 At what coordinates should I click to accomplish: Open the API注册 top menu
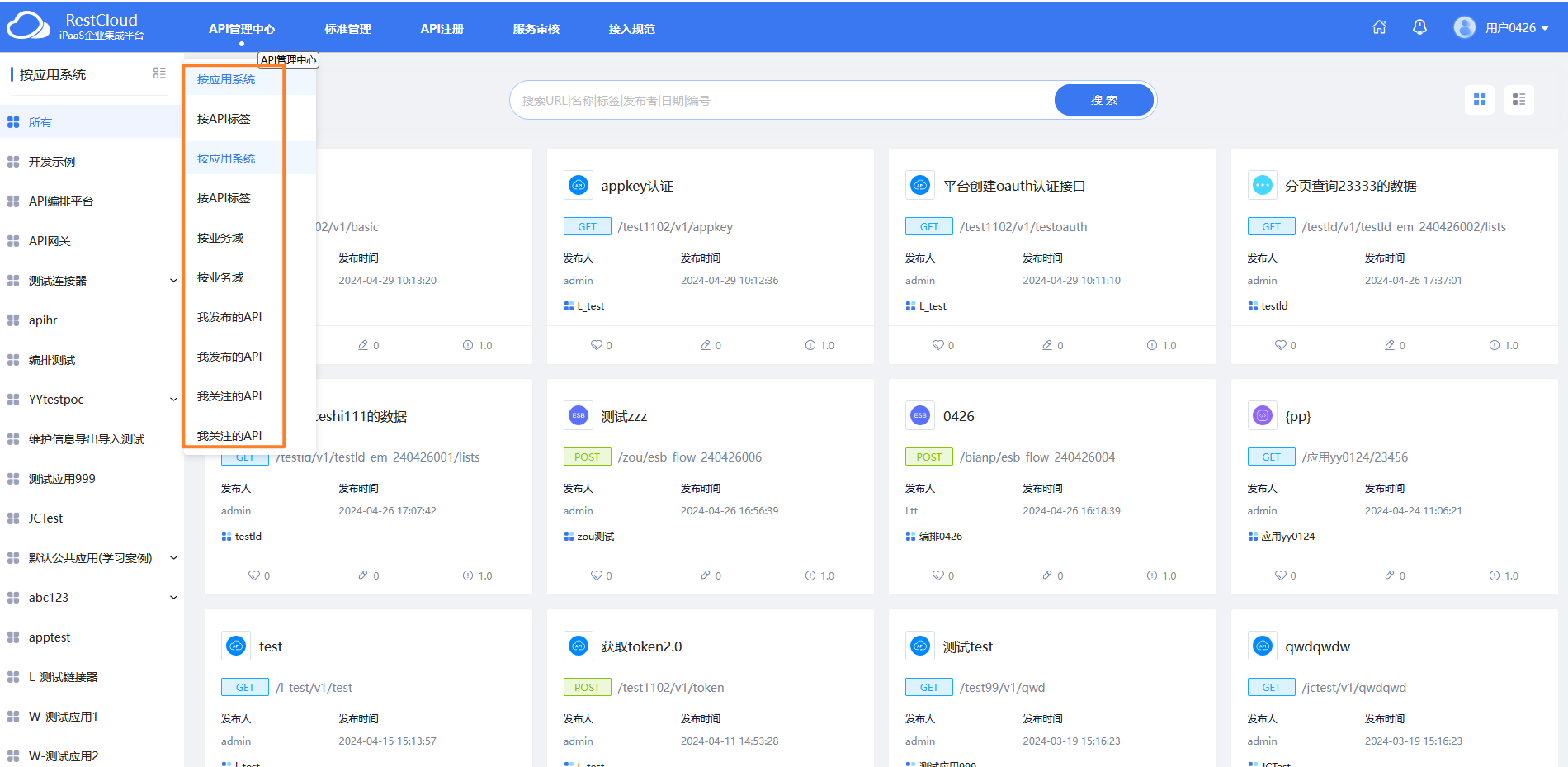click(x=442, y=29)
